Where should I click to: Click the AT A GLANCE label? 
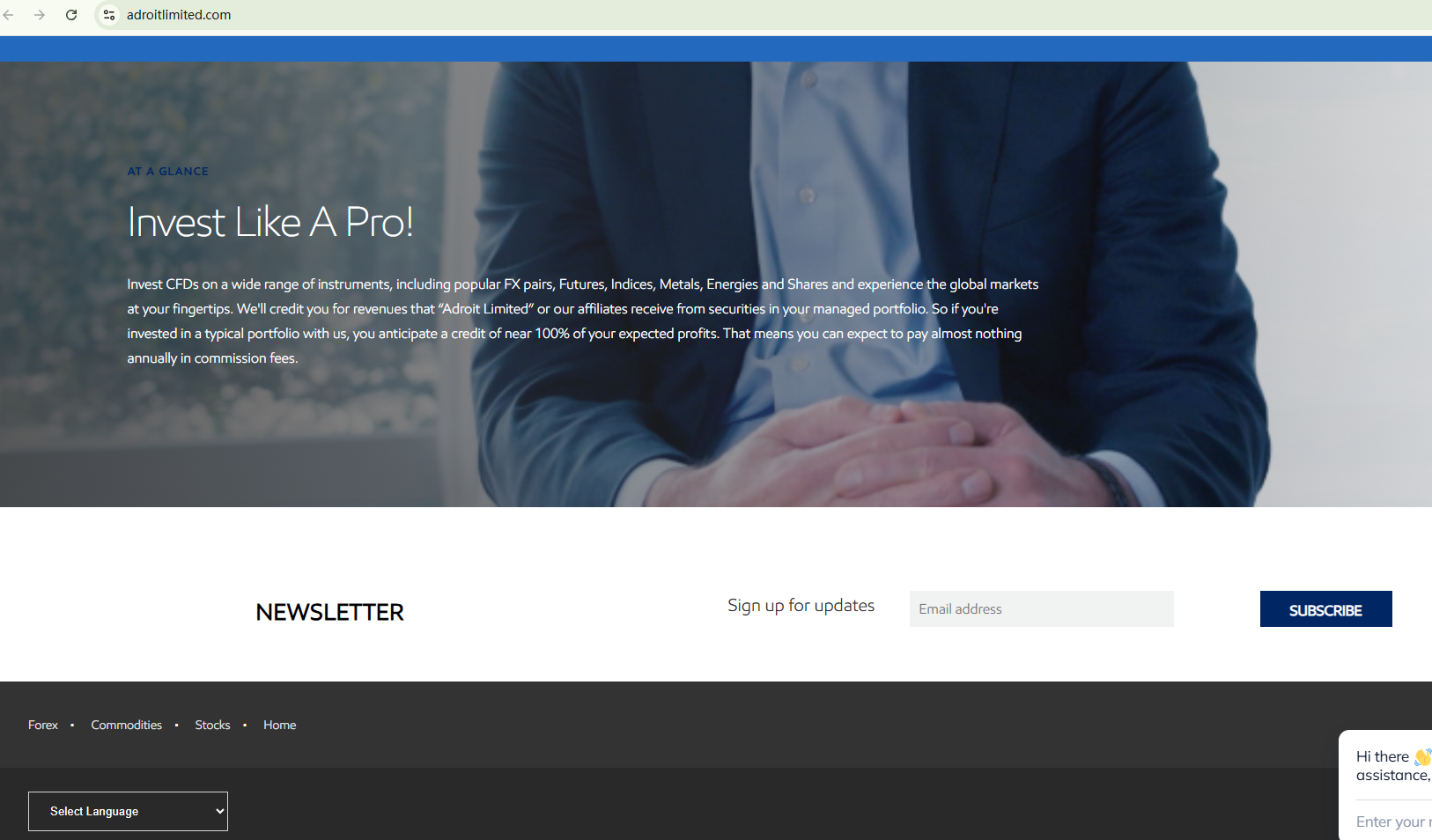click(x=168, y=172)
